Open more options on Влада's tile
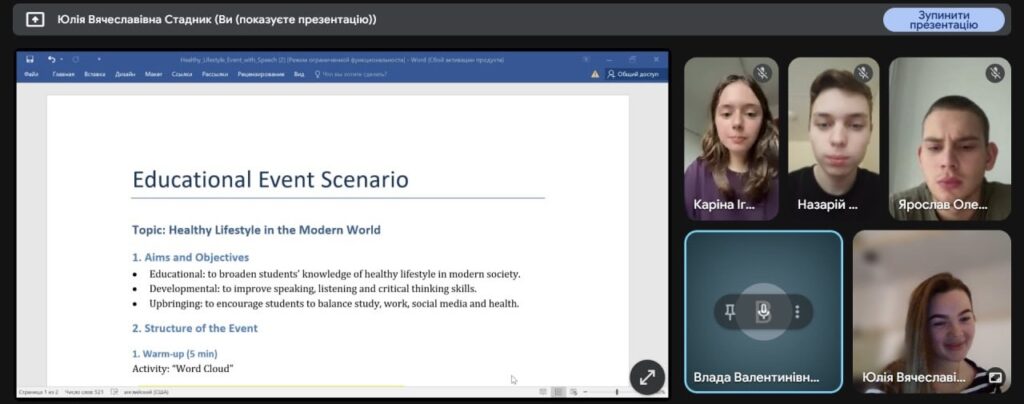Screen dimensions: 1024x404 pyautogui.click(x=797, y=312)
